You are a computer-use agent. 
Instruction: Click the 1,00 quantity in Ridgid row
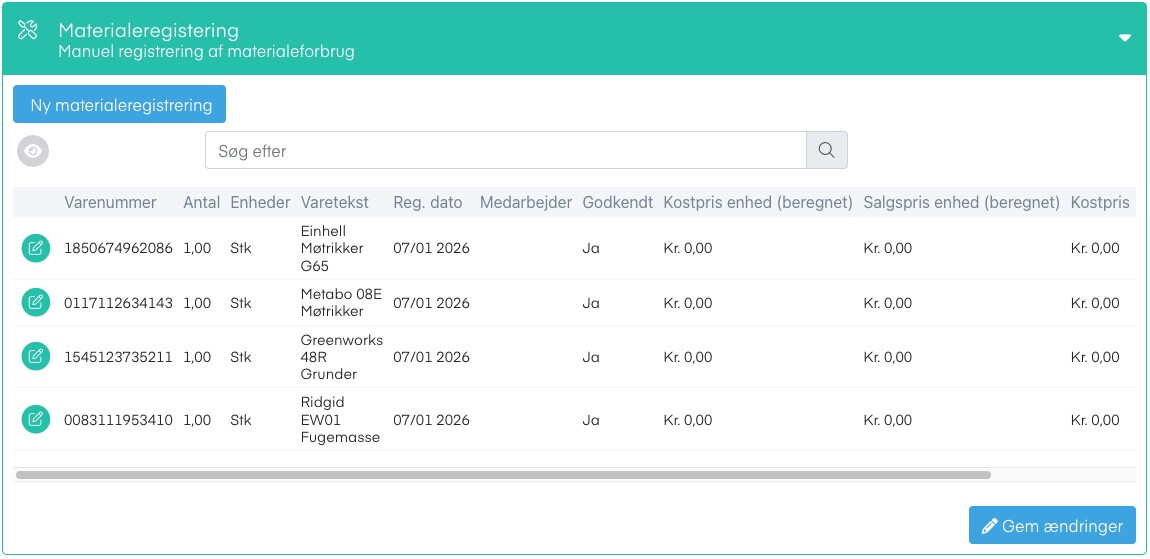tap(197, 420)
